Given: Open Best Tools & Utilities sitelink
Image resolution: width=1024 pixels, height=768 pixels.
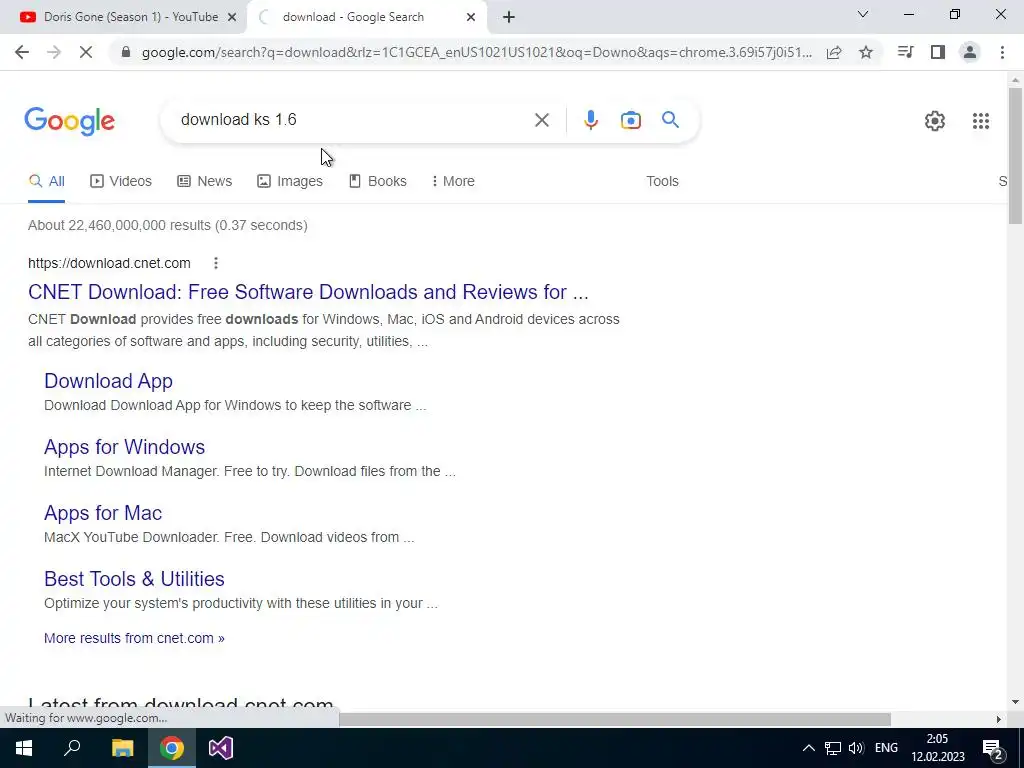Looking at the screenshot, I should pos(134,579).
